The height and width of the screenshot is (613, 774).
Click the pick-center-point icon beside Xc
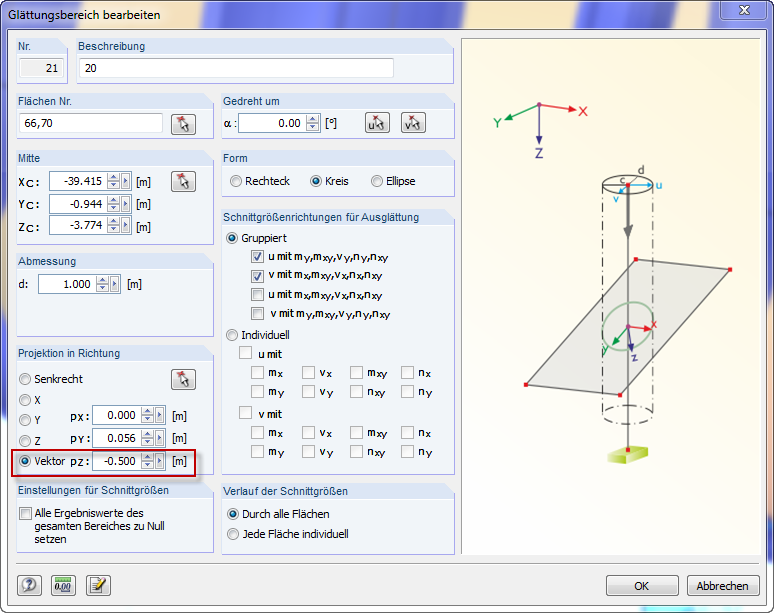[184, 181]
